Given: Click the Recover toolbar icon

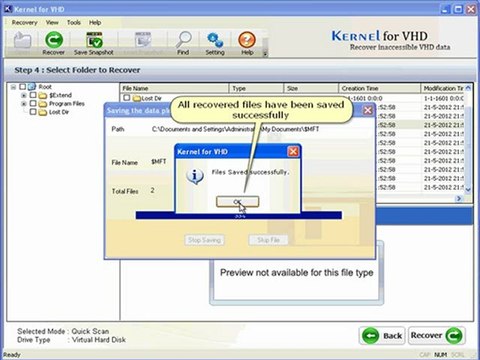Looking at the screenshot, I should point(54,43).
